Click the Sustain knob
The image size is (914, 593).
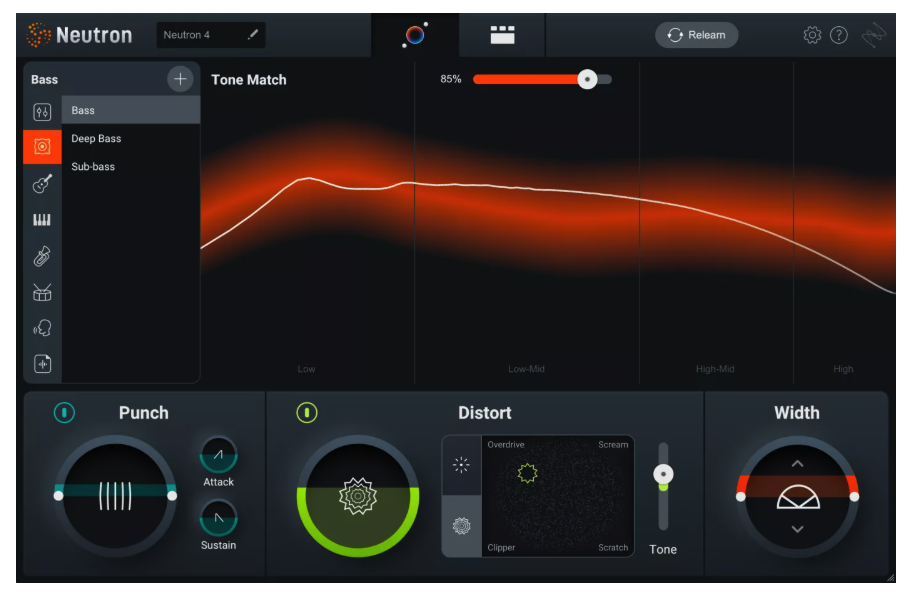pos(219,518)
